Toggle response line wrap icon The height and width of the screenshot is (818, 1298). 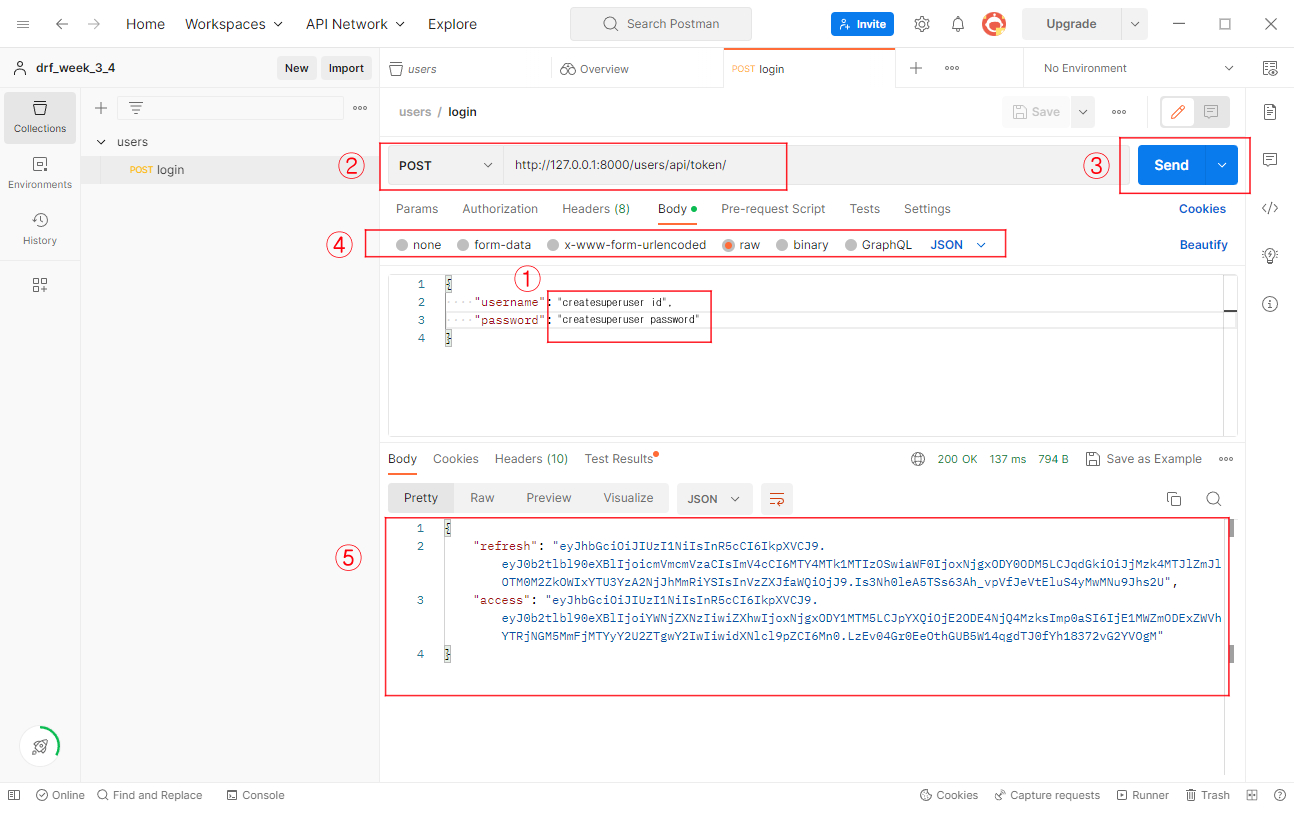coord(777,499)
